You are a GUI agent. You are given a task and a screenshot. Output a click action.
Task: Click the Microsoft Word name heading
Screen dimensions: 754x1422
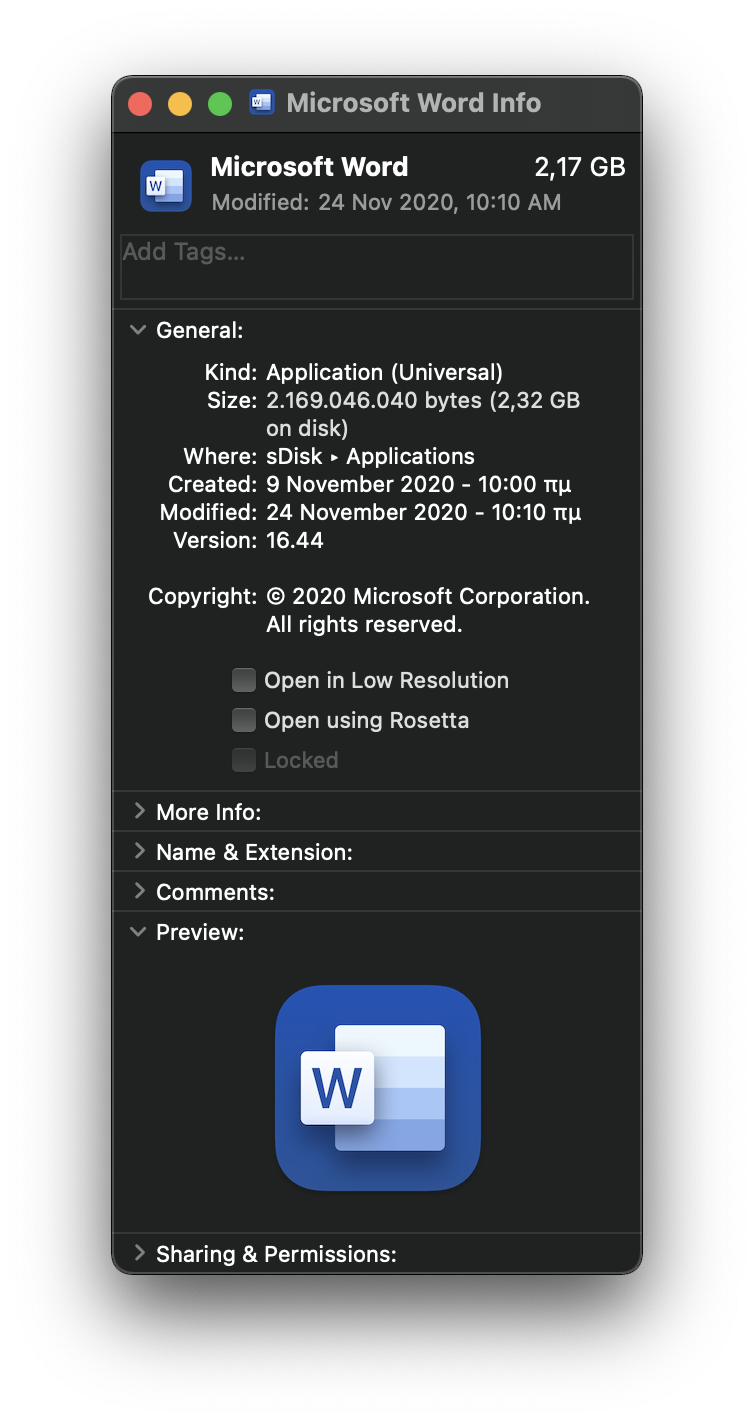[309, 167]
